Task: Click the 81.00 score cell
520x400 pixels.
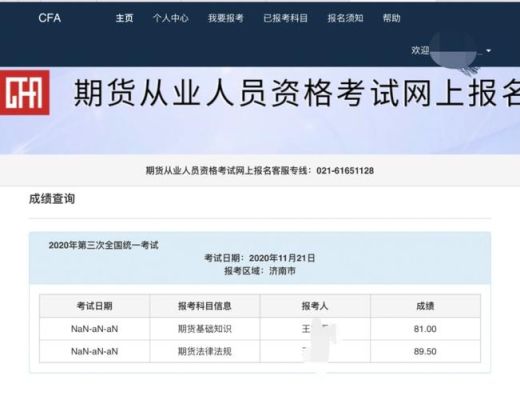Action: (425, 329)
